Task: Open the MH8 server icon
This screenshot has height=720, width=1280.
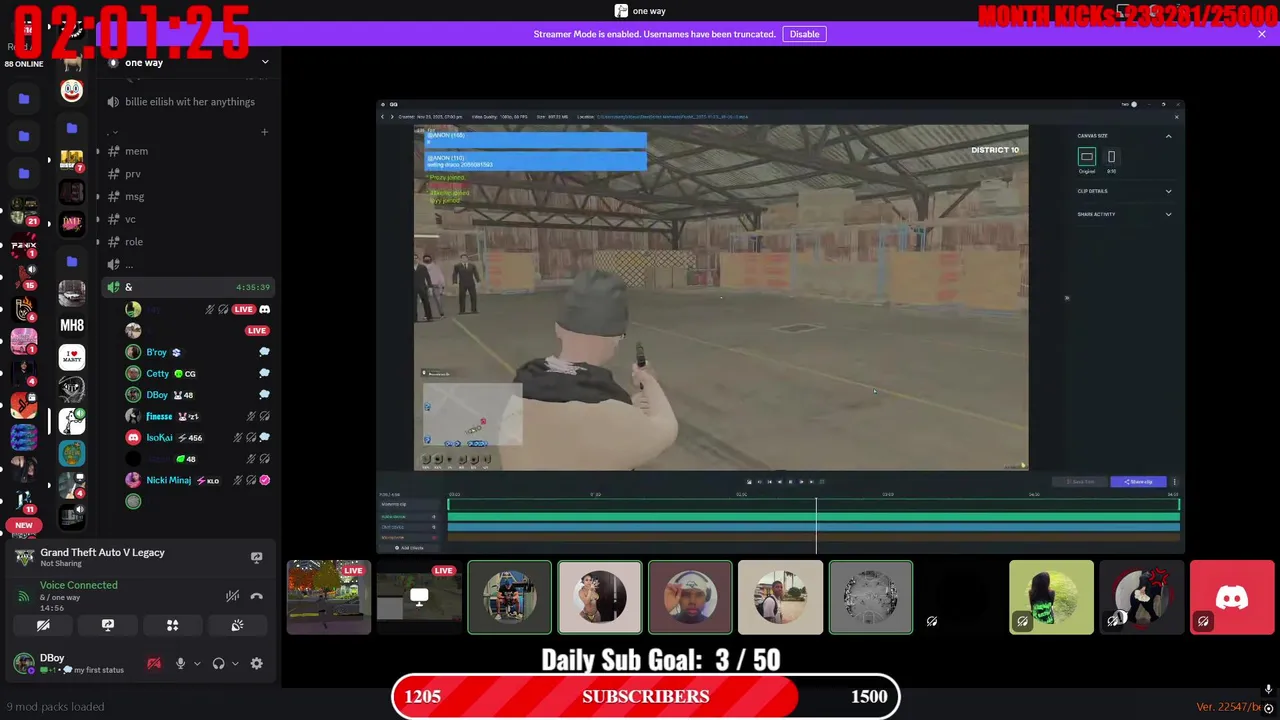Action: (x=72, y=325)
